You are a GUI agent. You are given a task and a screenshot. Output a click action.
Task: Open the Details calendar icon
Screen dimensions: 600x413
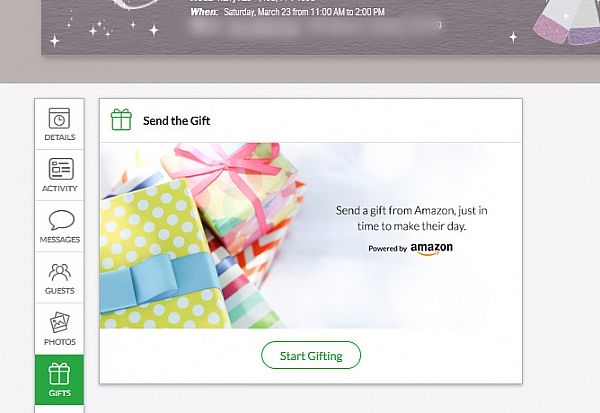coord(59,118)
